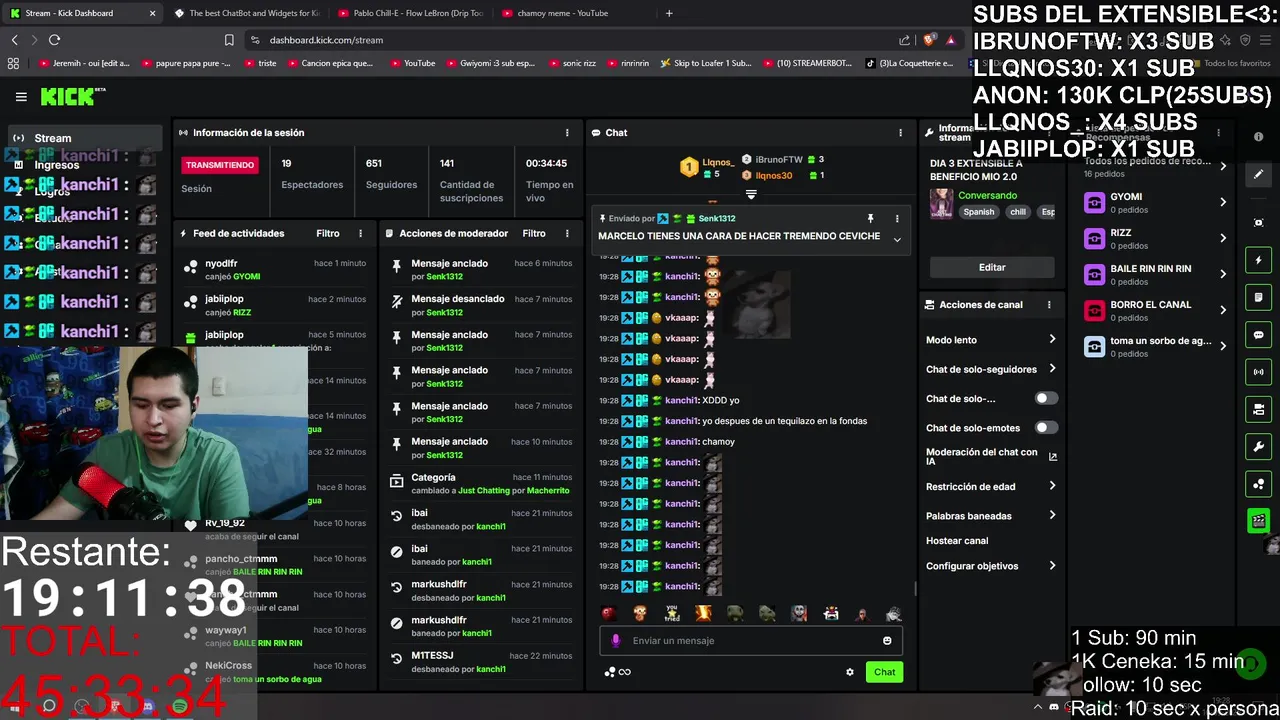This screenshot has width=1280, height=720.
Task: Expand the pinned message chevron
Action: 897,240
